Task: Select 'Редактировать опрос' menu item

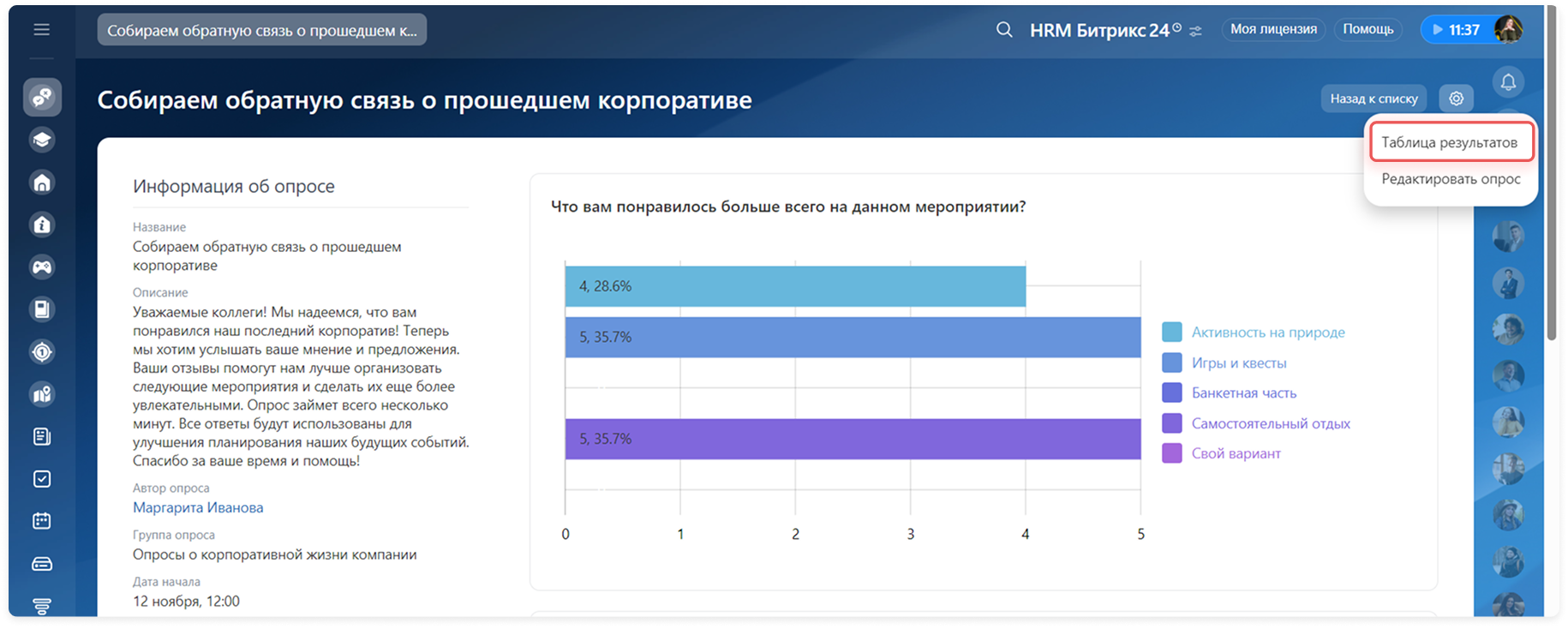Action: (x=1451, y=179)
